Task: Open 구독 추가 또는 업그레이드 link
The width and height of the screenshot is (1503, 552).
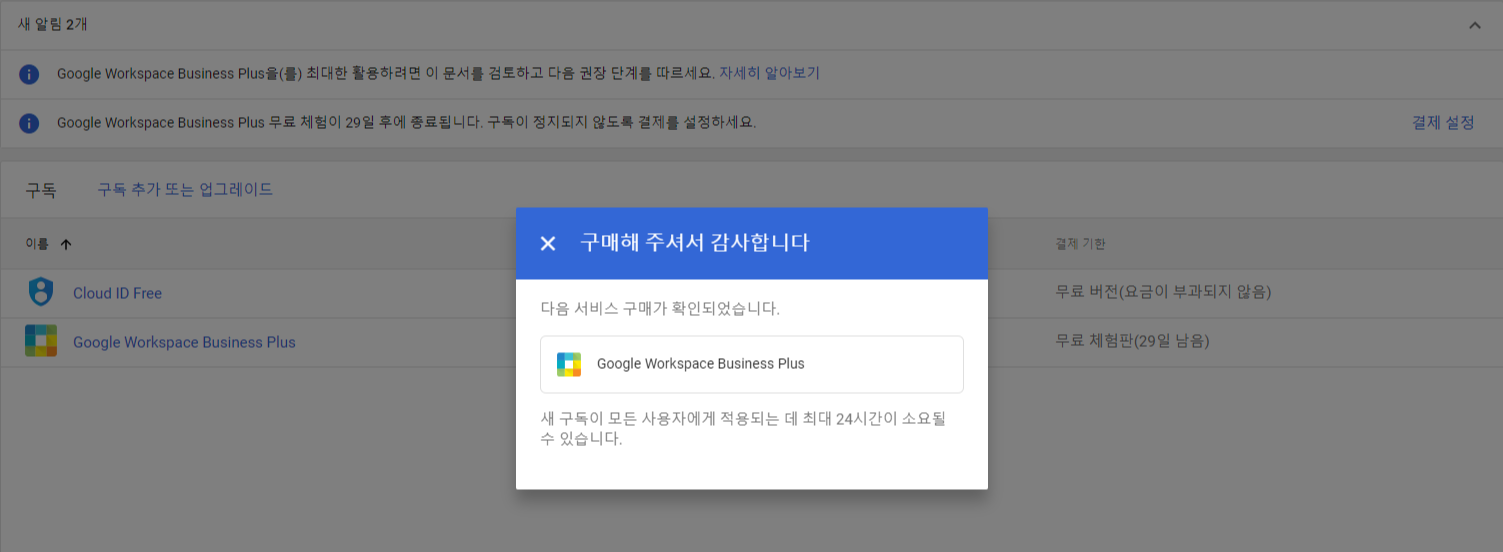Action: 185,189
